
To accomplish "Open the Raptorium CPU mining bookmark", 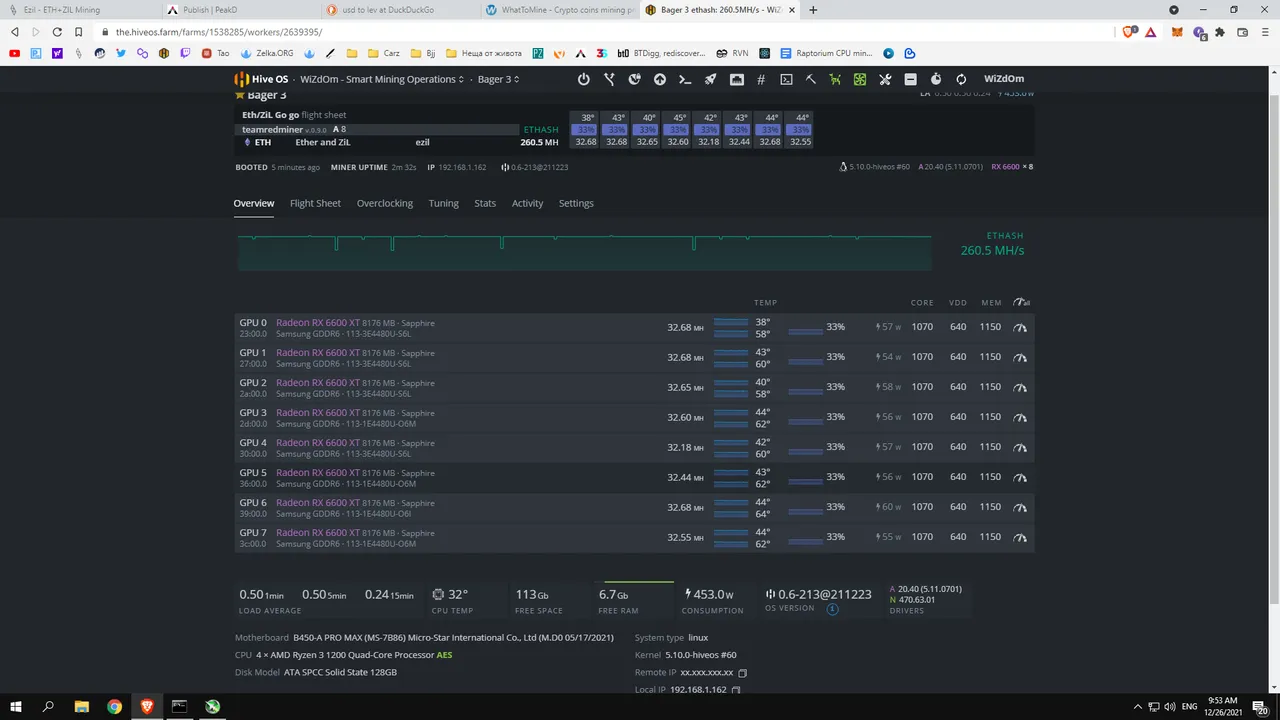I will [826, 53].
